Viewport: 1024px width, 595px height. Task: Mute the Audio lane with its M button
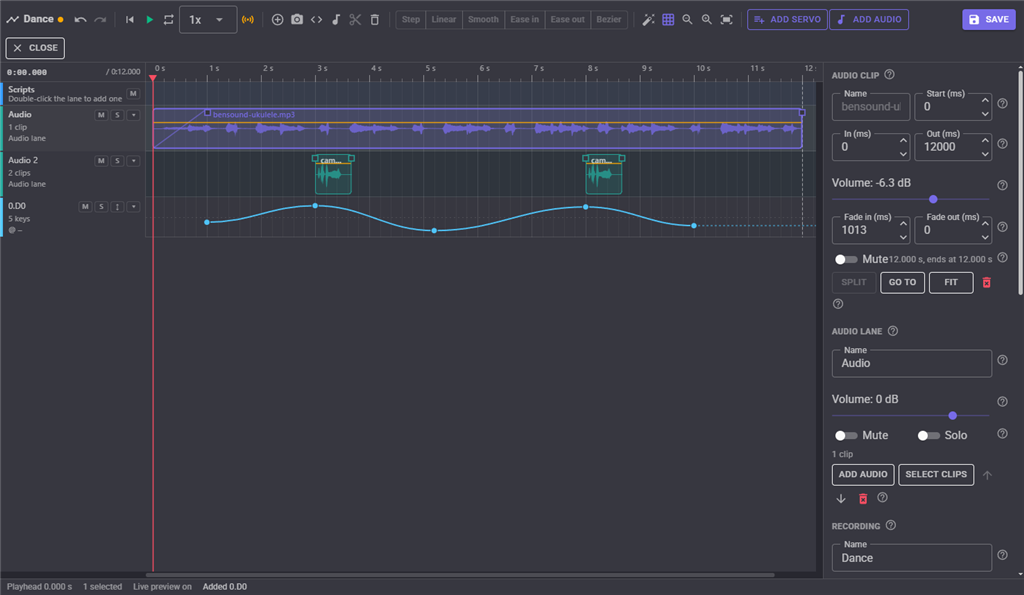coord(101,115)
